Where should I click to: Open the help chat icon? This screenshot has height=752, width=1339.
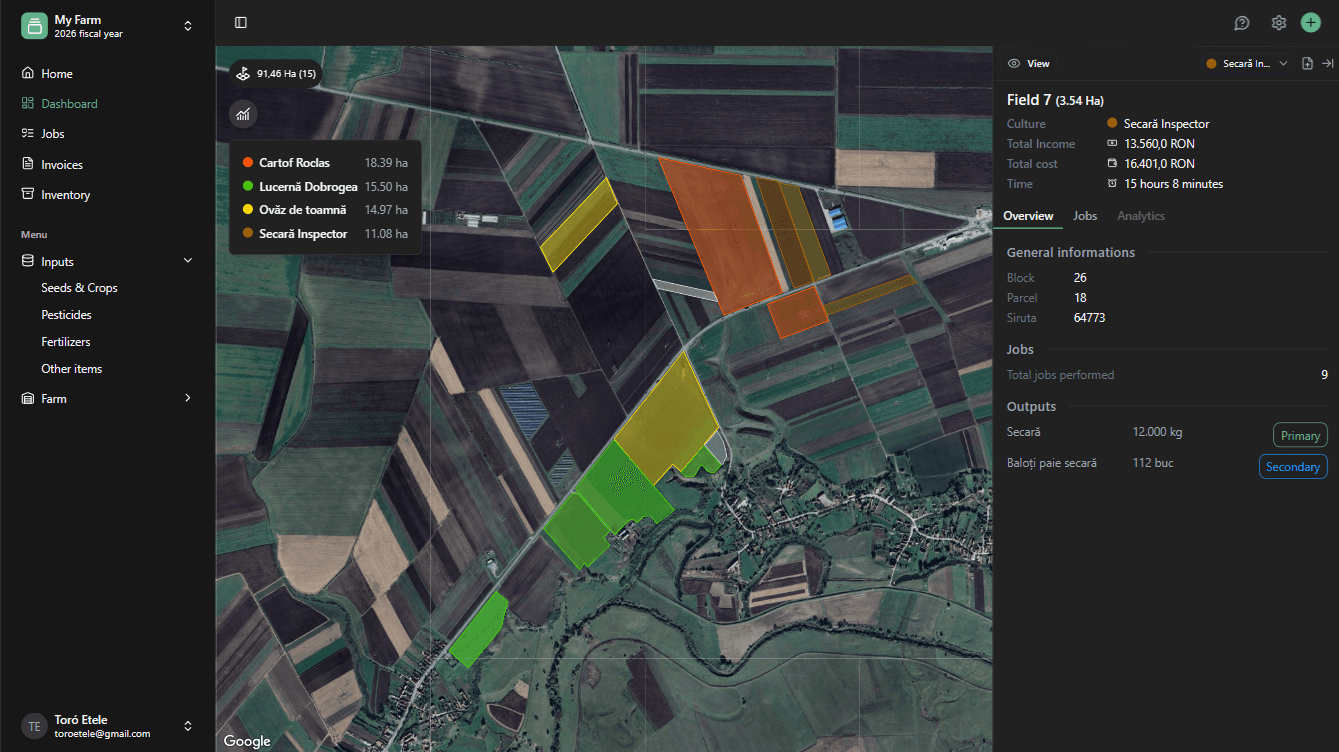coord(1242,23)
